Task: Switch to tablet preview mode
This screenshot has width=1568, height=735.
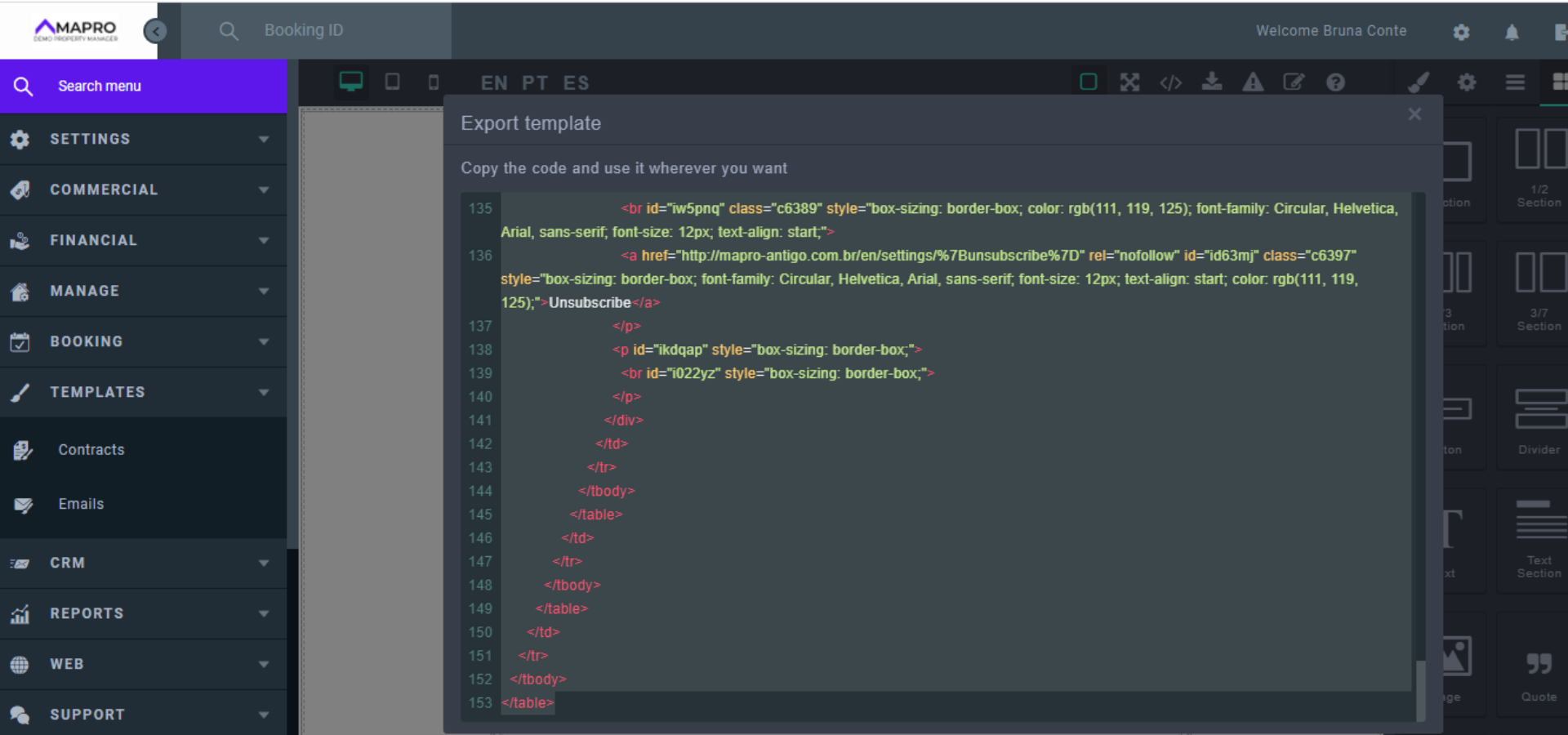Action: (x=392, y=82)
